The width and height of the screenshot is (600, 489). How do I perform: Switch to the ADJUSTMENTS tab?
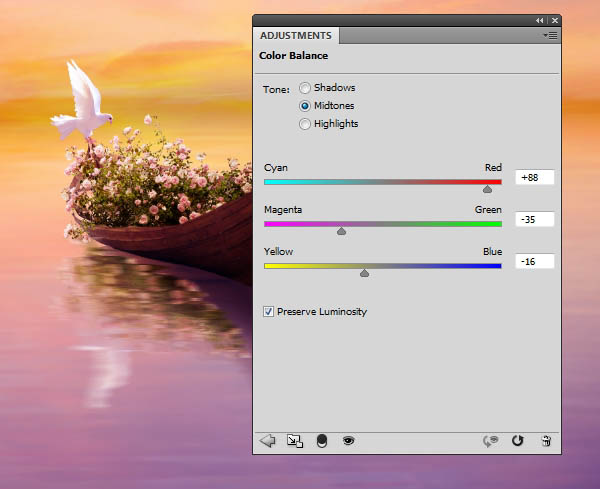coord(296,36)
